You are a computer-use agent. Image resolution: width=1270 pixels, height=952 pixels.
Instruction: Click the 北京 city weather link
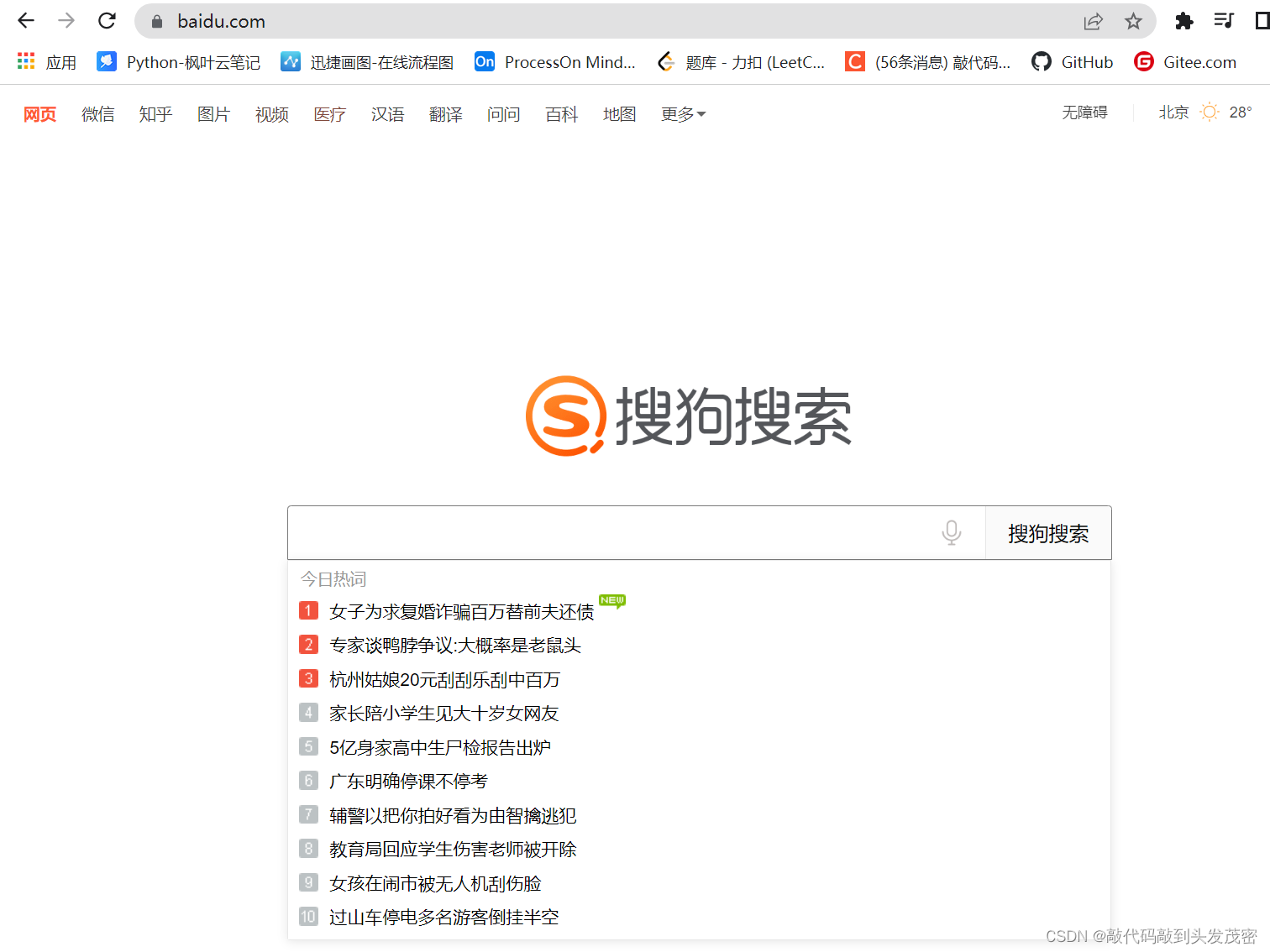pyautogui.click(x=1173, y=112)
